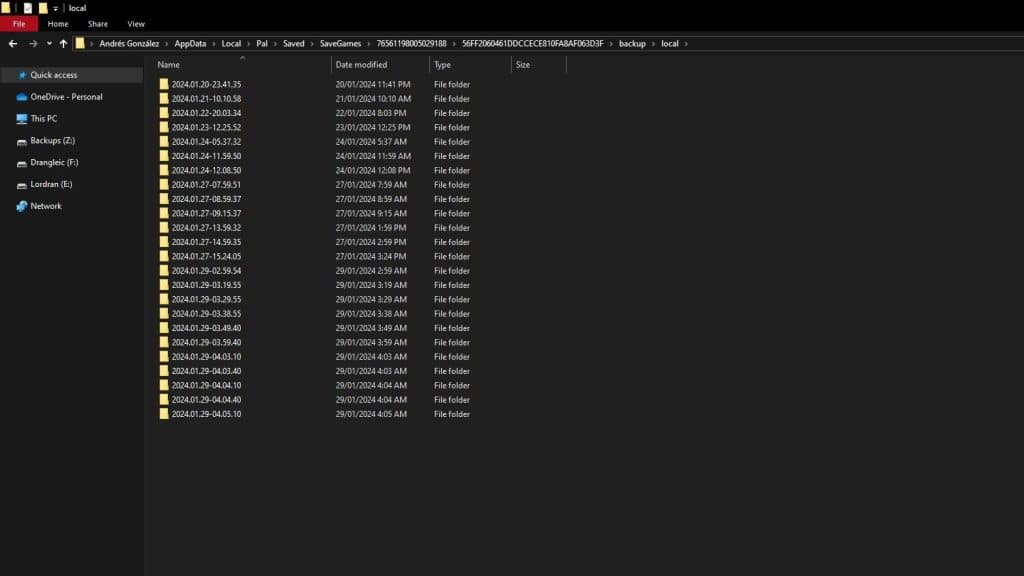The width and height of the screenshot is (1024, 576).
Task: Expand chevron after backup in breadcrumb
Action: [x=653, y=44]
